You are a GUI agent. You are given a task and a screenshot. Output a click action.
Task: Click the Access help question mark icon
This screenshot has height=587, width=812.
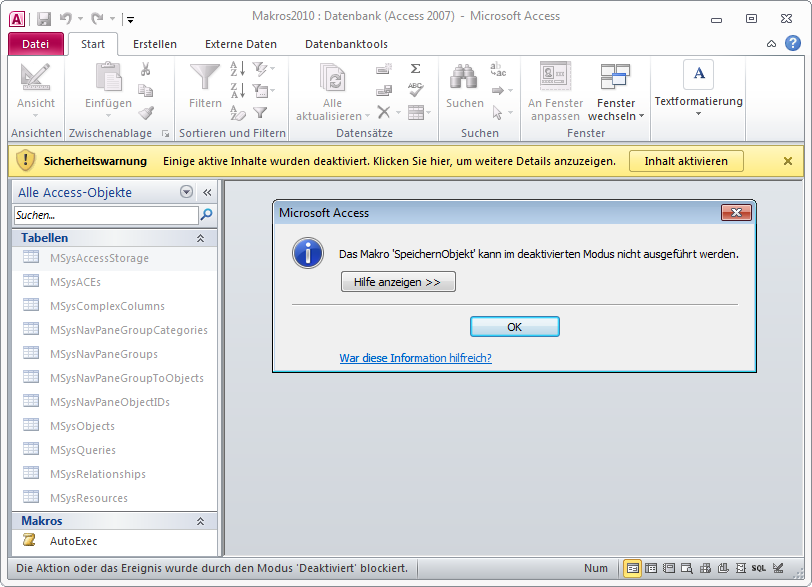pos(792,43)
